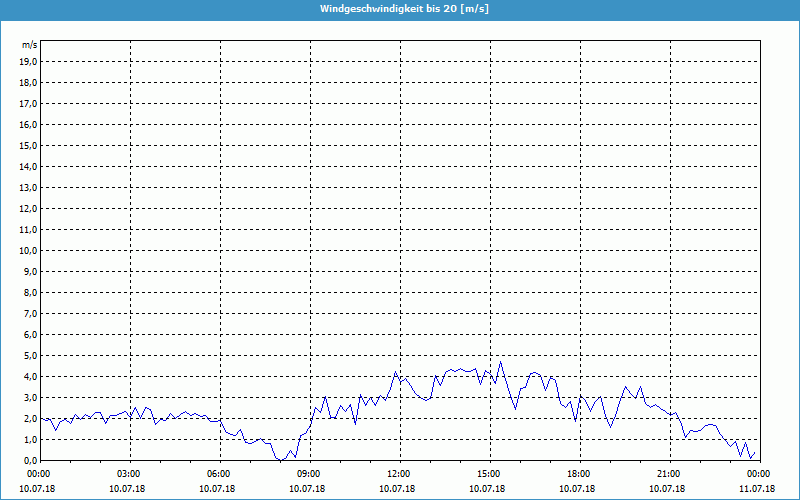800x500 pixels.
Task: Click the 03:00 time label on the x-axis
Action: tap(129, 474)
